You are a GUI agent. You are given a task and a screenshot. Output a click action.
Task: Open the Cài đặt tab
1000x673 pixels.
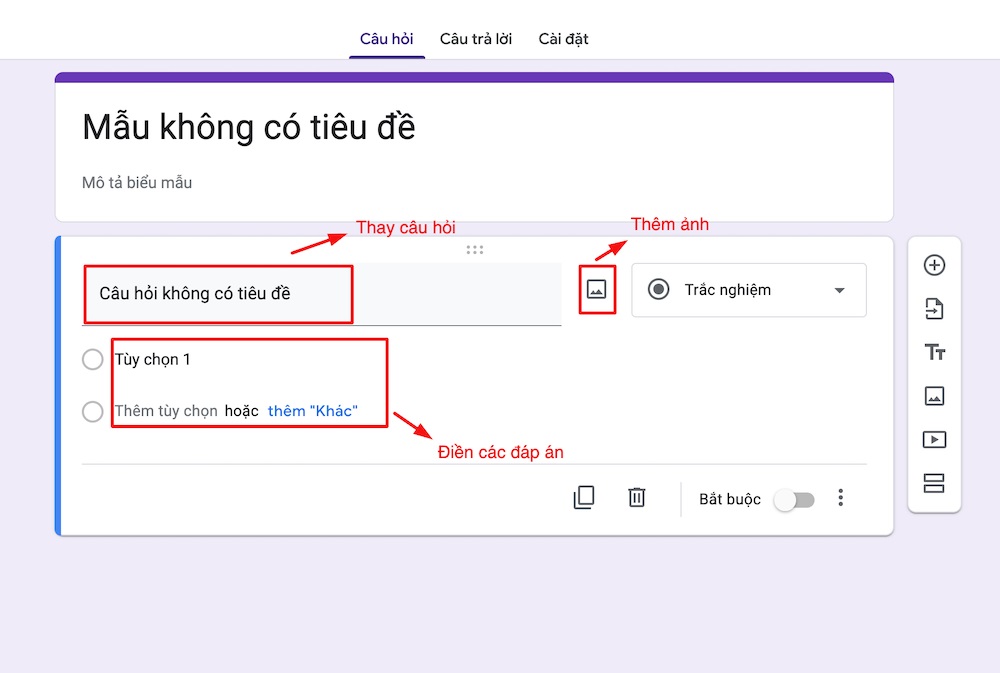click(563, 38)
